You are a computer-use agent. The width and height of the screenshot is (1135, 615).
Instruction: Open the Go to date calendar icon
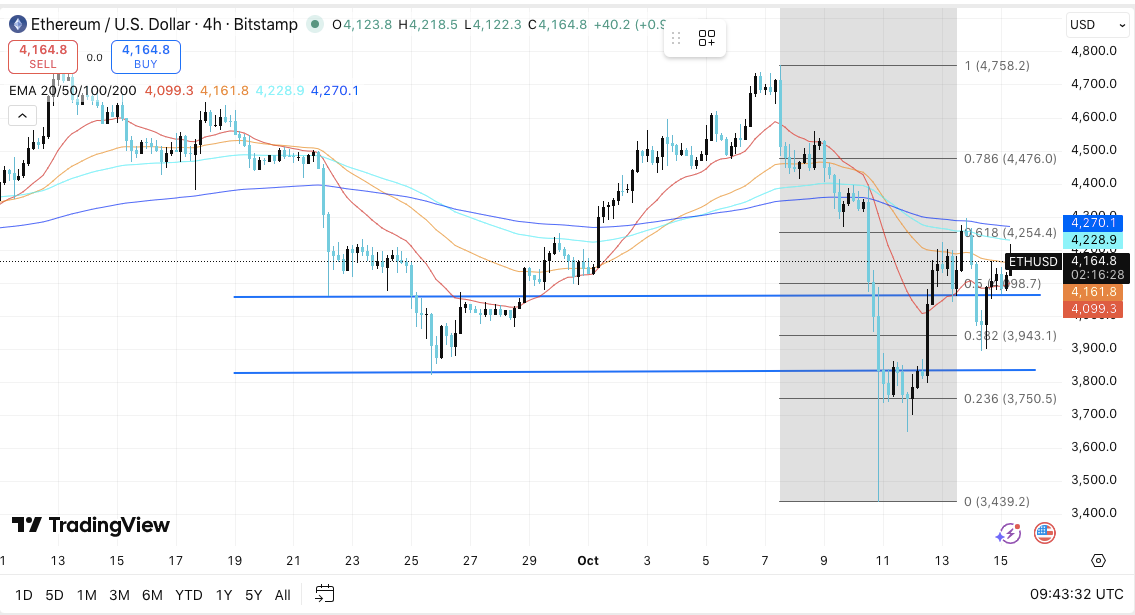[x=324, y=594]
